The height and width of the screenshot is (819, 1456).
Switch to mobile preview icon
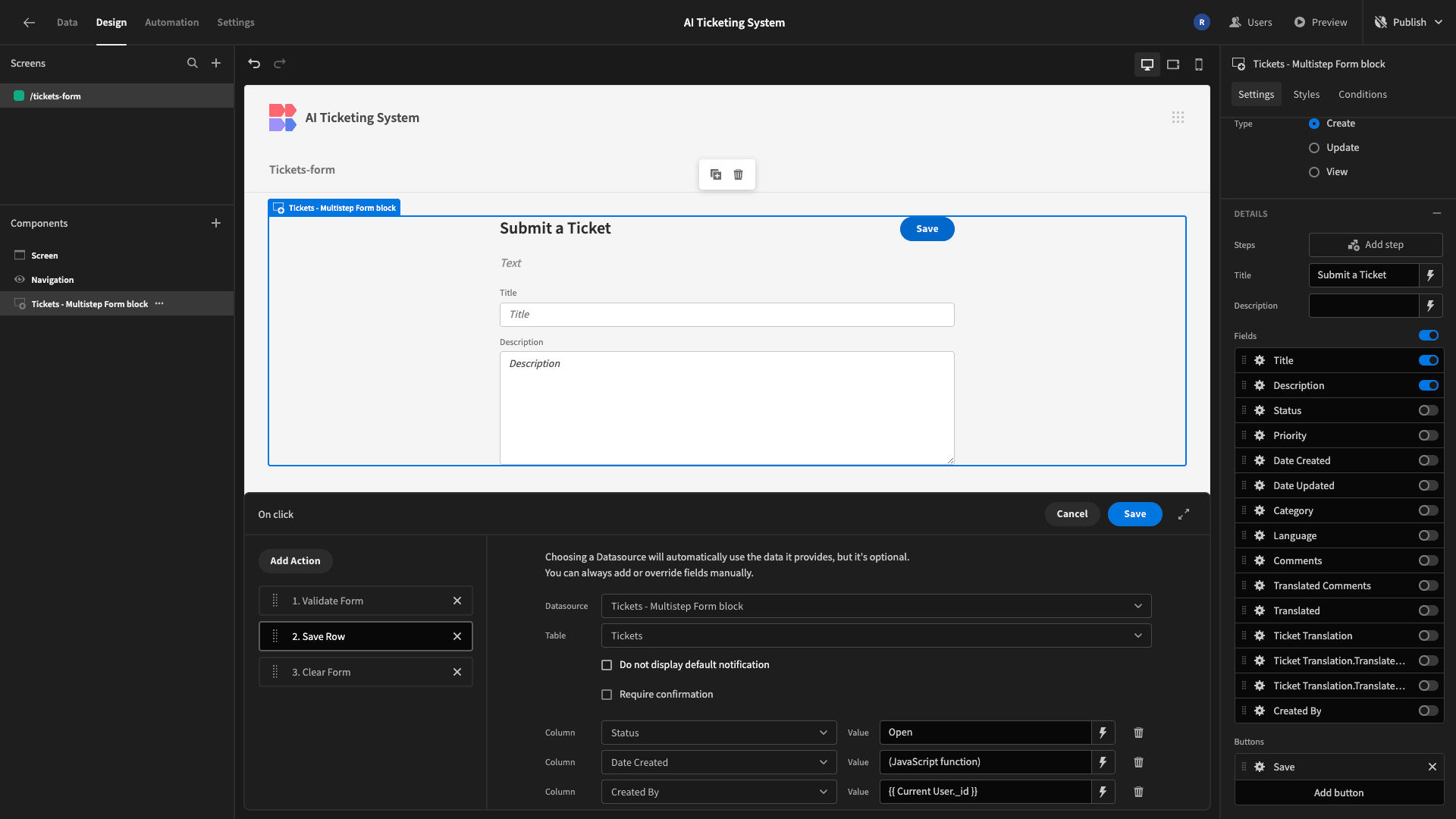click(1199, 64)
